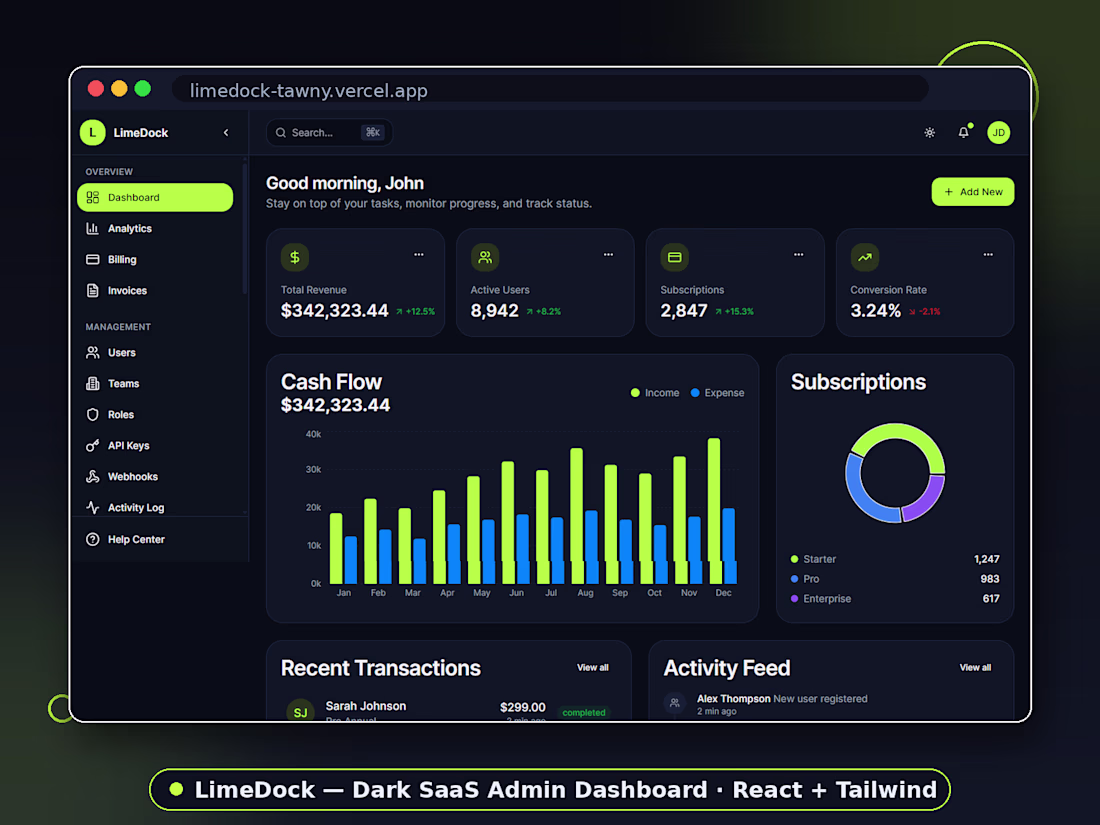Collapse the sidebar with the chevron

pyautogui.click(x=226, y=133)
